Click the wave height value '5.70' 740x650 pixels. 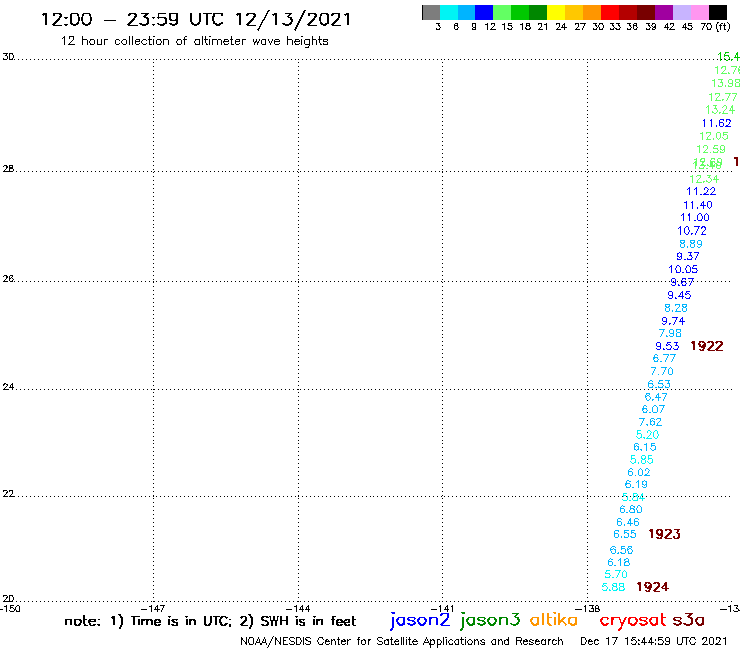[x=616, y=574]
